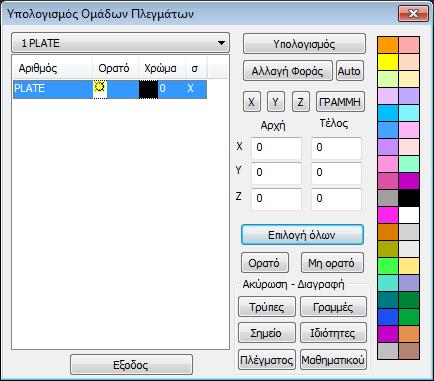Pick the black swatch in the palette

pyautogui.click(x=409, y=198)
